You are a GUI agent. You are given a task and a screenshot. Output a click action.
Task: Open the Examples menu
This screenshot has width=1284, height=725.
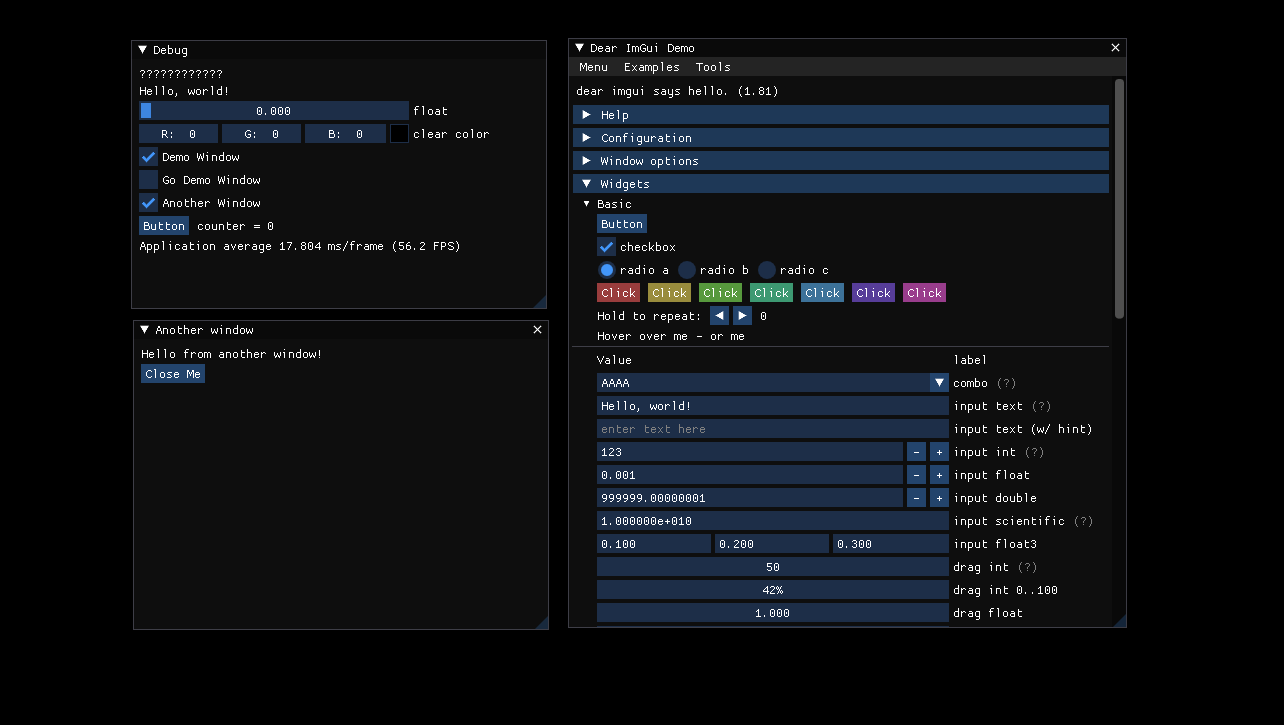[651, 67]
